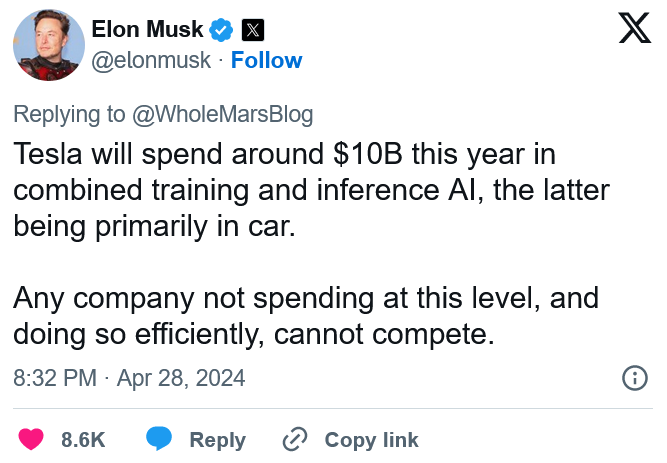Open the info circle icon
667x463 pixels.
click(x=635, y=378)
